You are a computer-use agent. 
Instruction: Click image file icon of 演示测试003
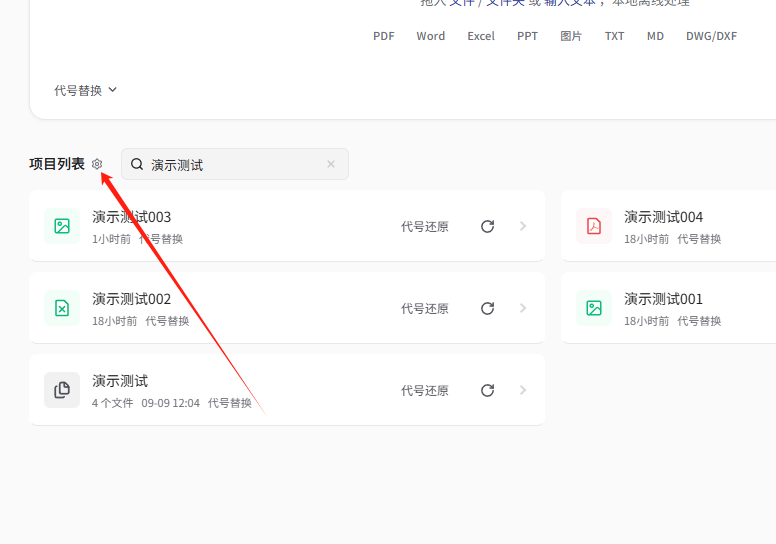pyautogui.click(x=62, y=226)
